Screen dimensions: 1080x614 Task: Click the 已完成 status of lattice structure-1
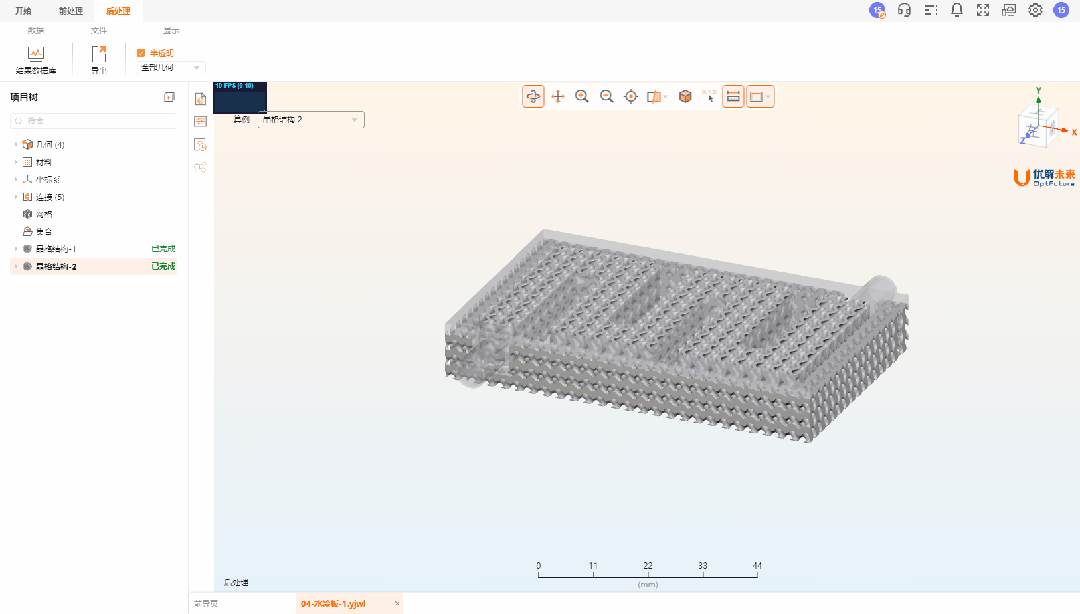coord(163,249)
